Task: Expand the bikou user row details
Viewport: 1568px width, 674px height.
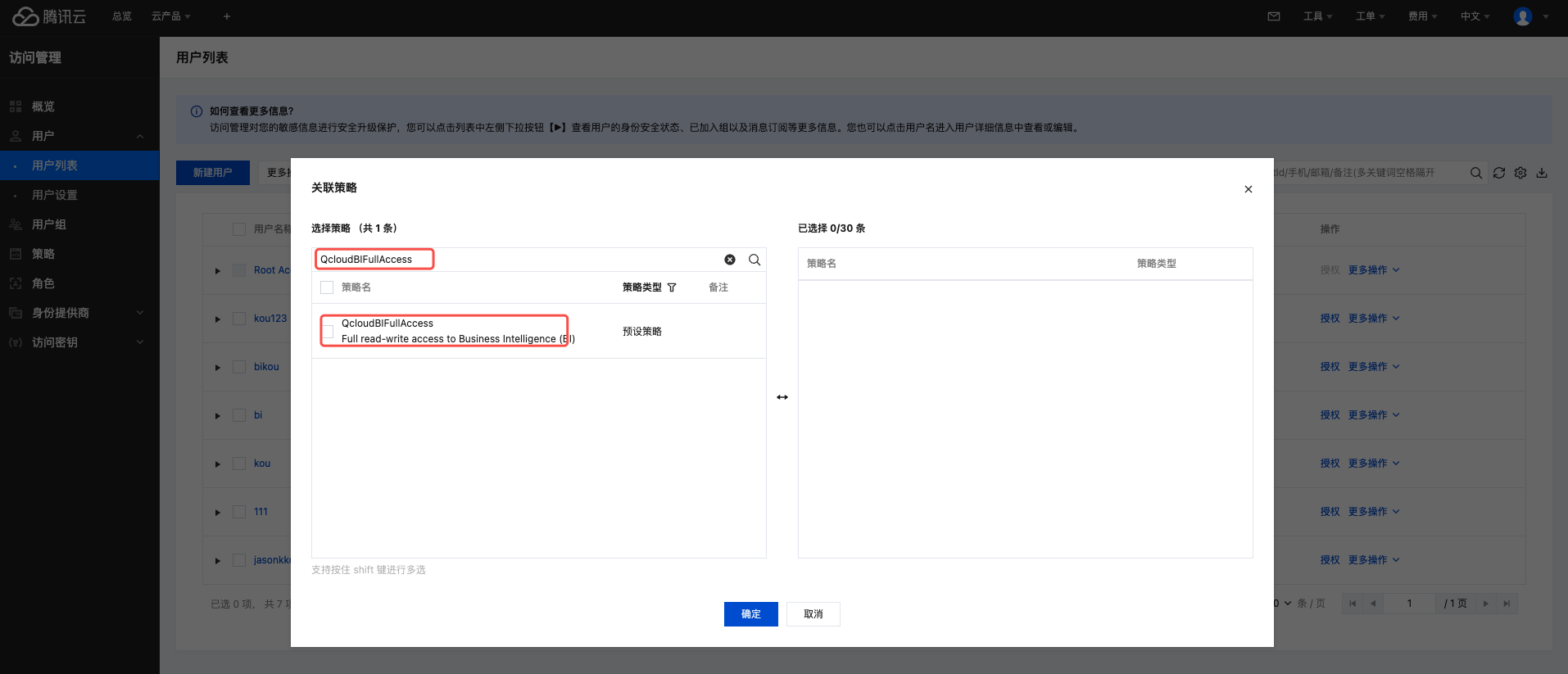Action: tap(218, 368)
